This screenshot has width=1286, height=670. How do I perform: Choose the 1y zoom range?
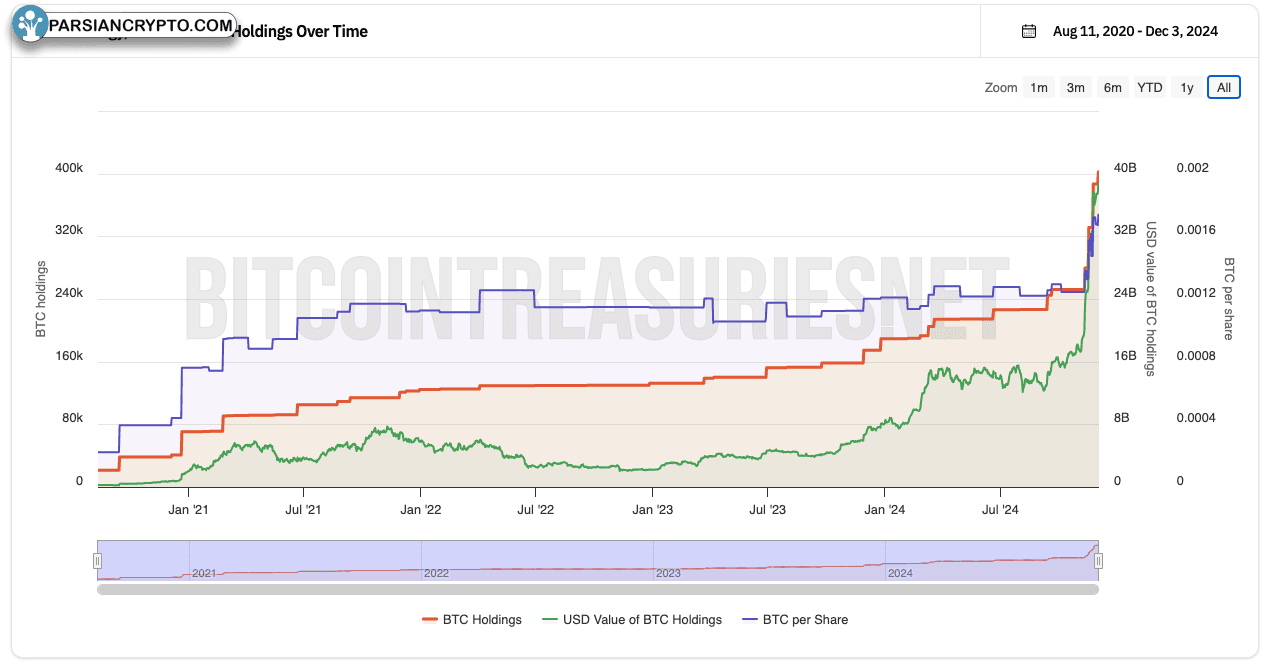1187,88
